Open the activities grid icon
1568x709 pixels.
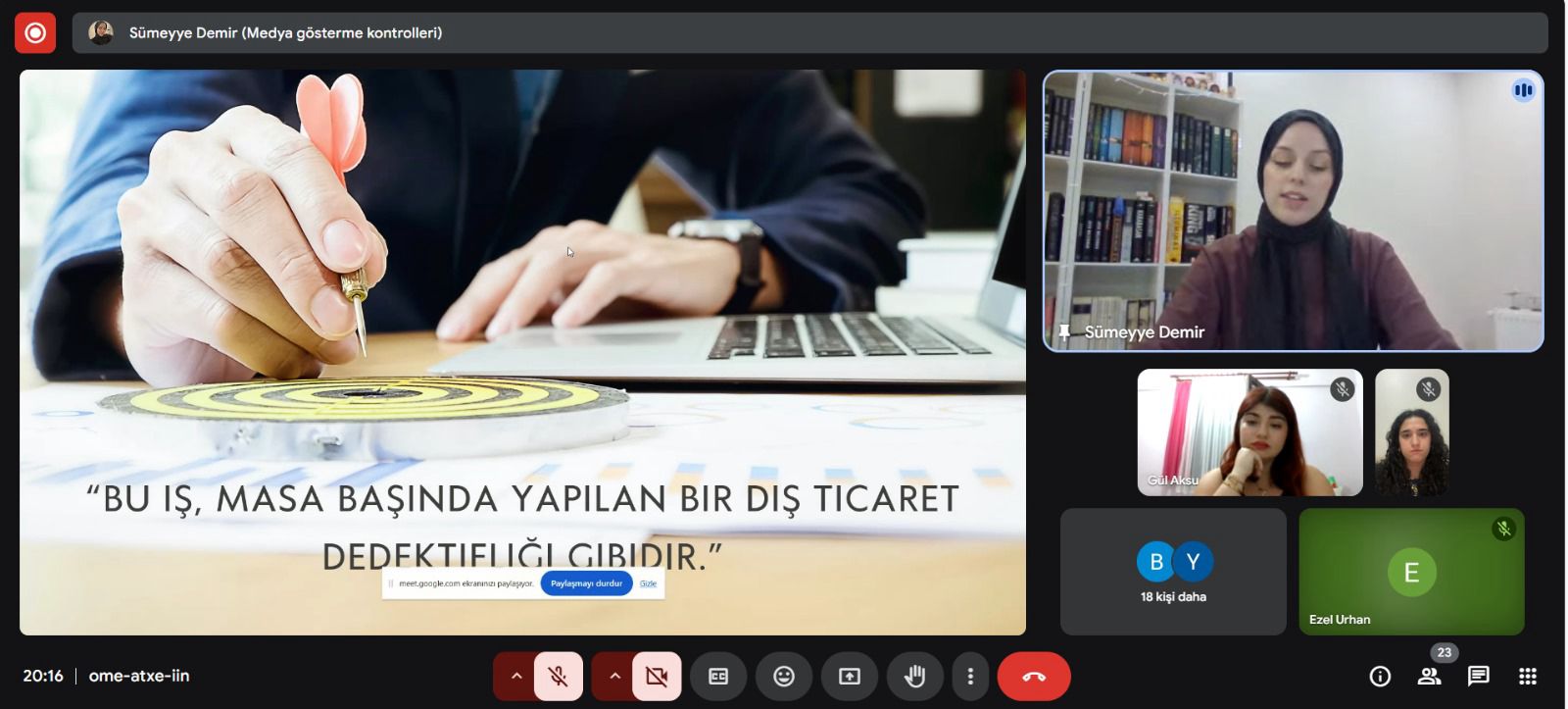click(x=1527, y=677)
